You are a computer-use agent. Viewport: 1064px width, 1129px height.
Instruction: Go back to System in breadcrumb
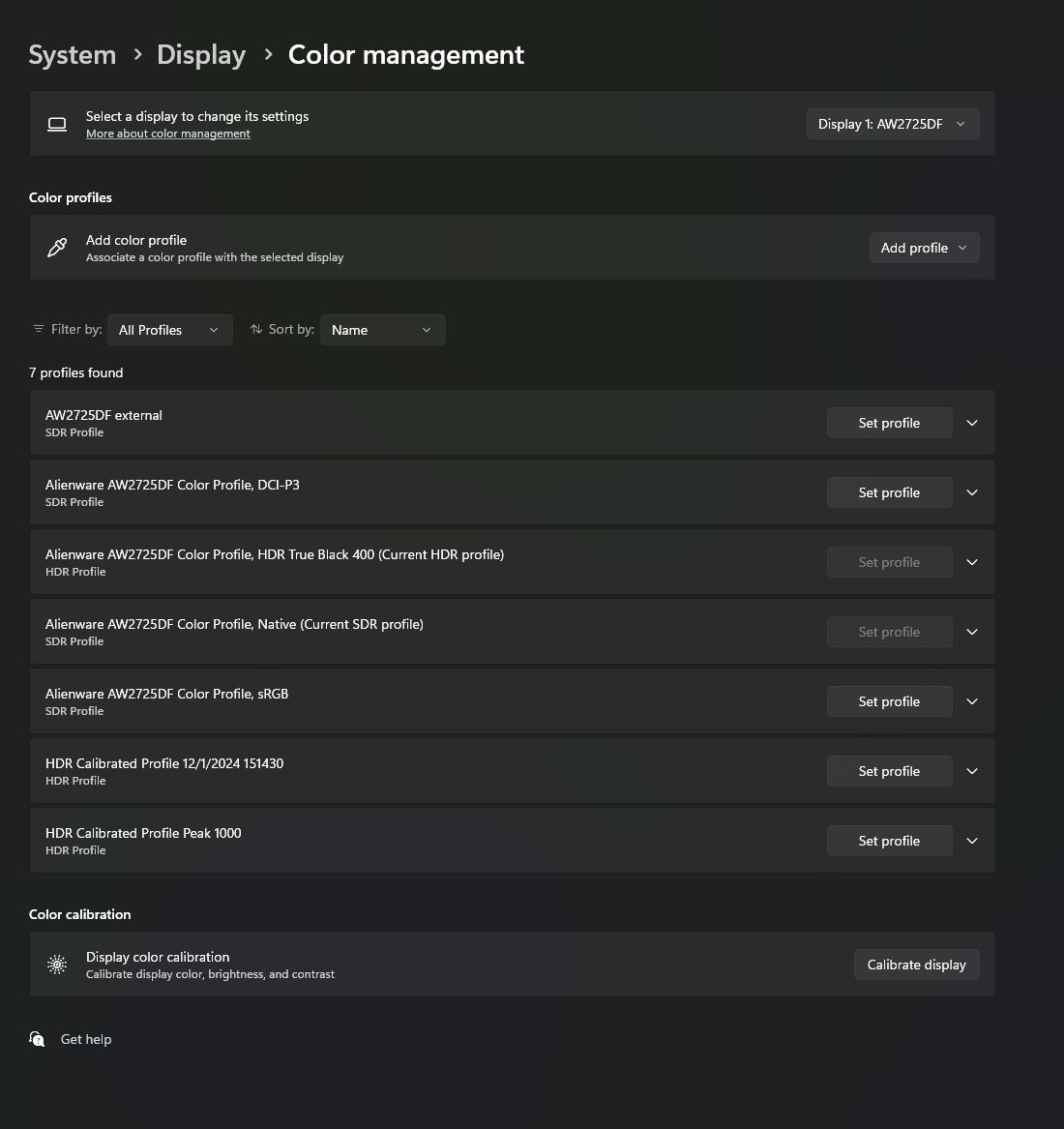coord(73,55)
